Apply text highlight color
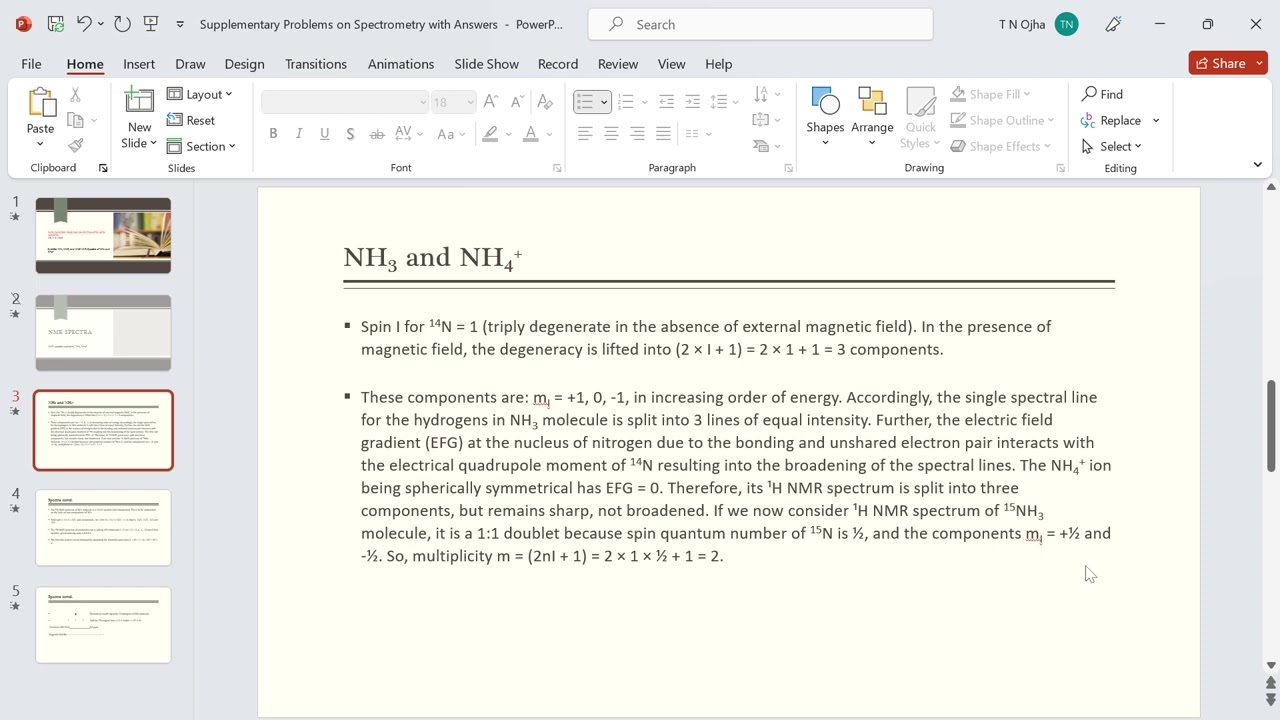The height and width of the screenshot is (720, 1280). tap(490, 134)
